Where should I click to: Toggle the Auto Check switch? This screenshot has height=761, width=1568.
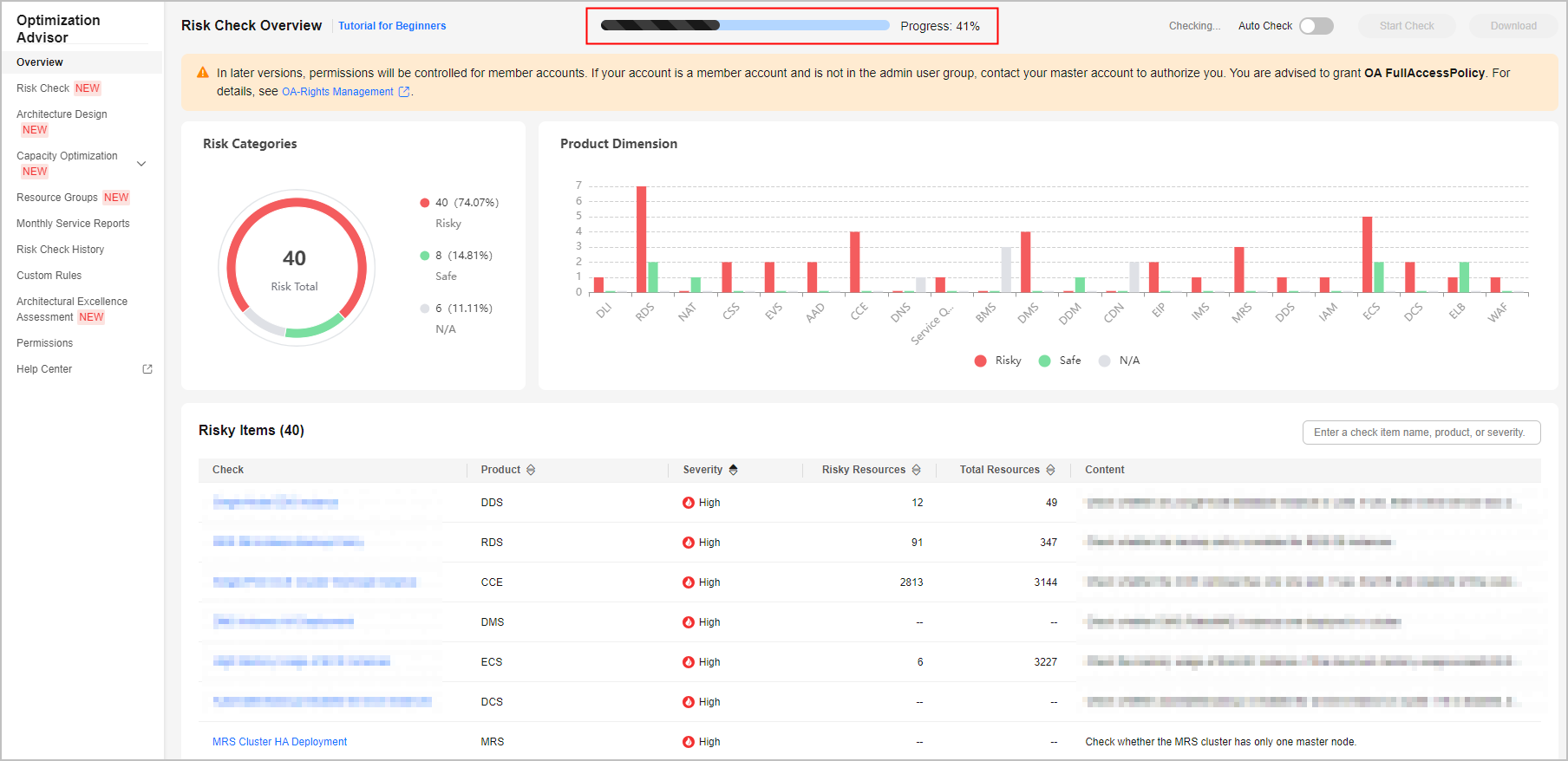point(1316,26)
